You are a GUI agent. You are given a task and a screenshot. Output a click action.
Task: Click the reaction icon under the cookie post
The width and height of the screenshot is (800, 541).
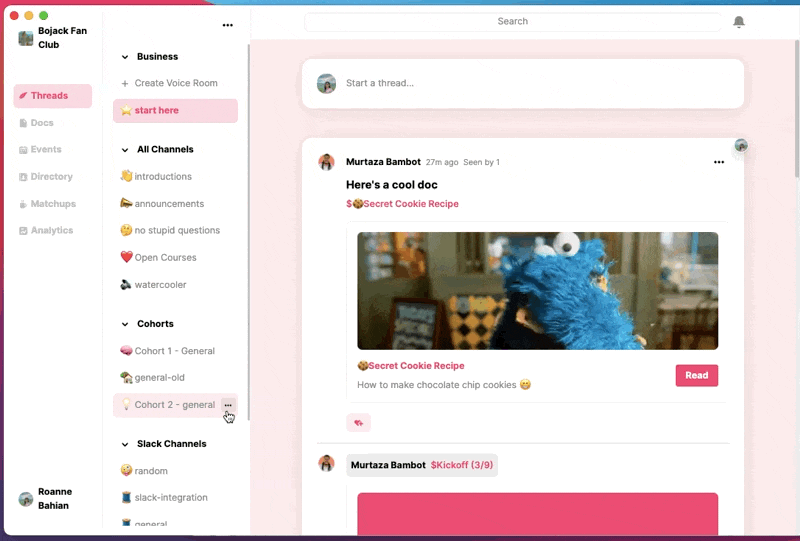(358, 423)
